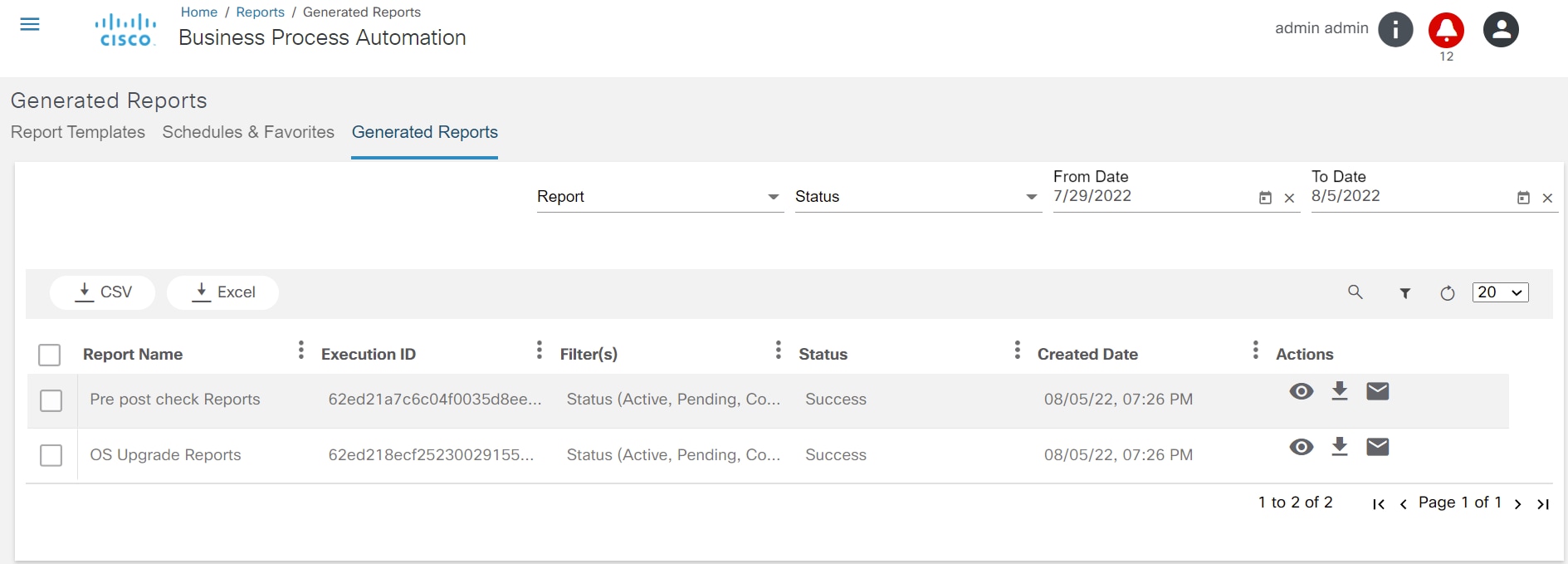Click the table search magnifier icon
This screenshot has height=564, width=1568.
[x=1356, y=292]
